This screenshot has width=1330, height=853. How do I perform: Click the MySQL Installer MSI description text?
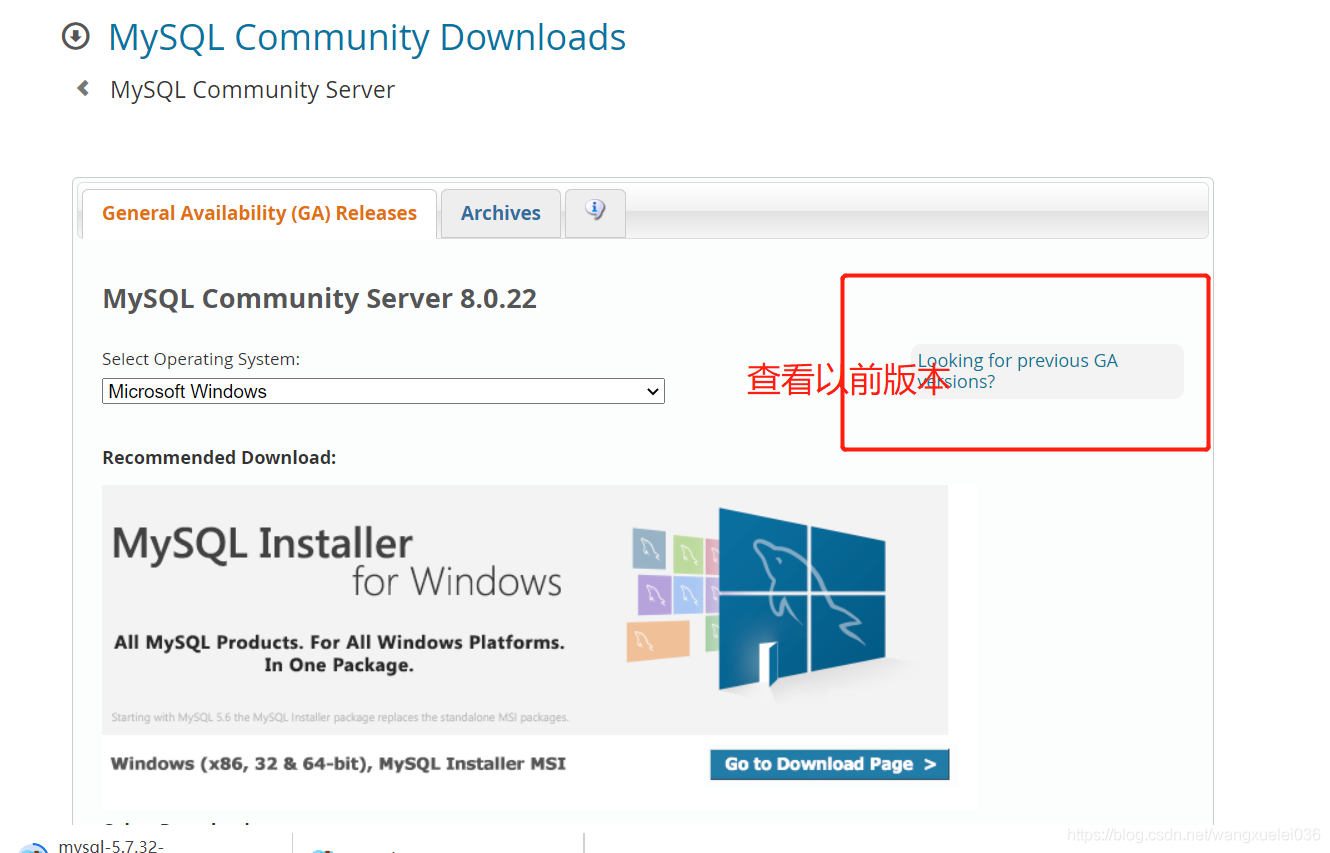point(338,764)
